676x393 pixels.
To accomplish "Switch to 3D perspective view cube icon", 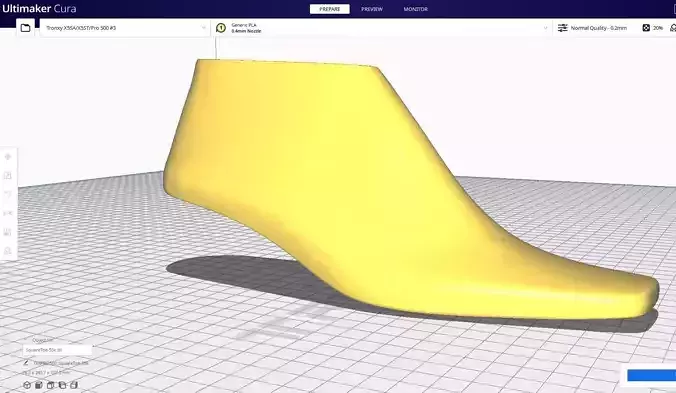I will click(27, 385).
